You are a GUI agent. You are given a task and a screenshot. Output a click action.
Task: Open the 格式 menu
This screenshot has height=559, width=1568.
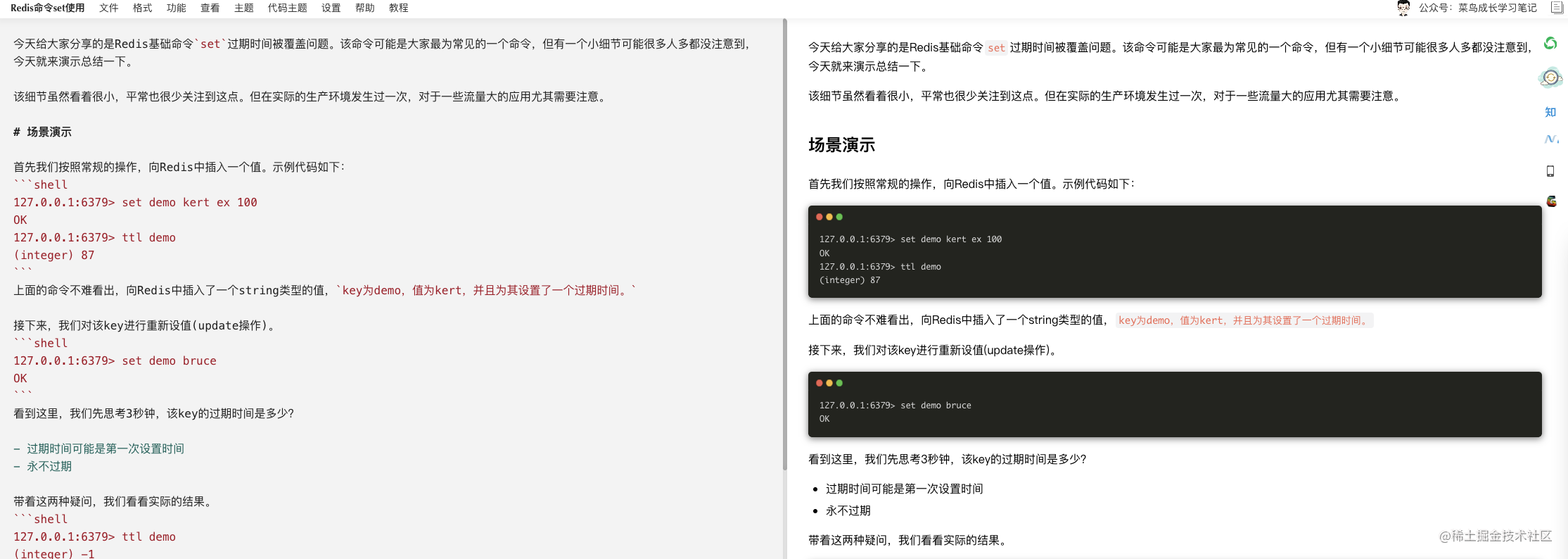(143, 8)
